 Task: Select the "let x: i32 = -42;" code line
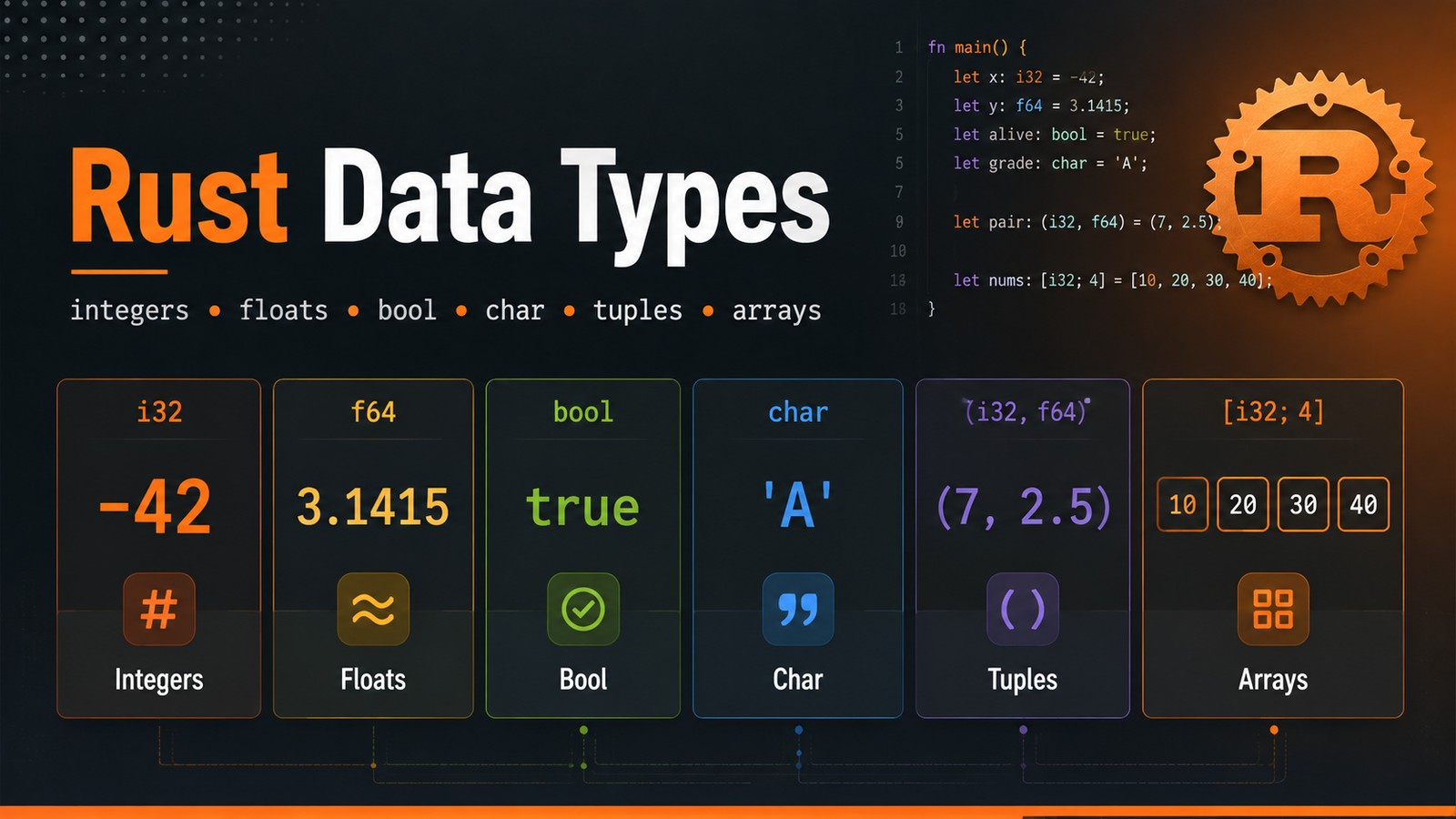pyautogui.click(x=1029, y=77)
